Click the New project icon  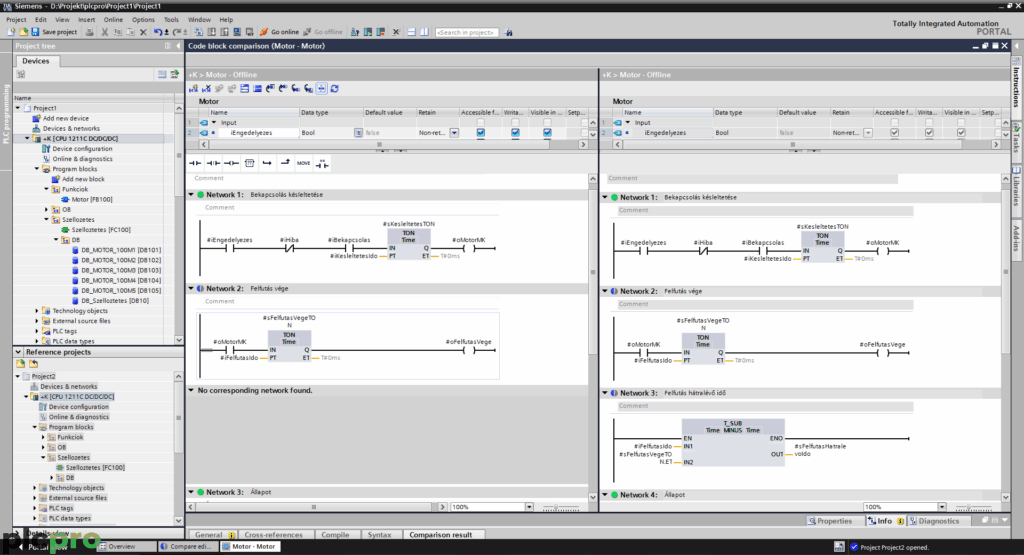point(11,32)
